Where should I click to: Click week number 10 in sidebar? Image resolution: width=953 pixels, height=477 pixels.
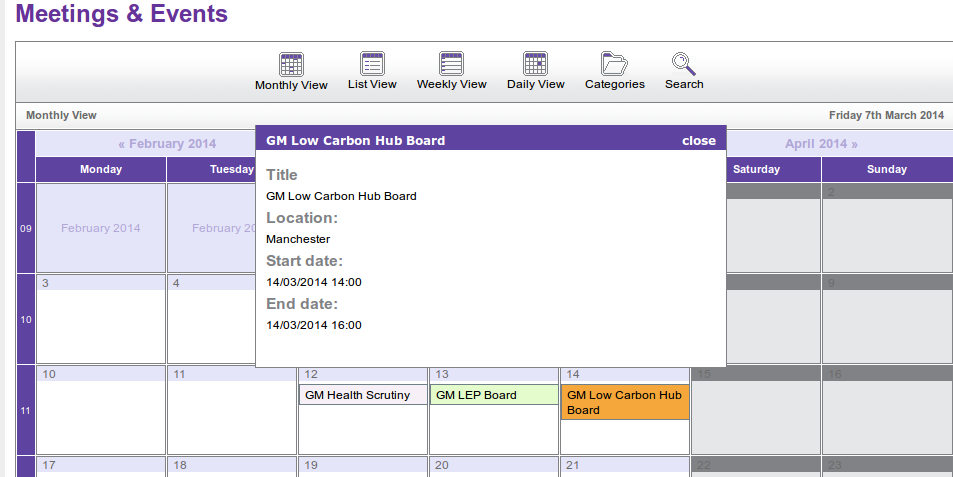click(x=26, y=320)
